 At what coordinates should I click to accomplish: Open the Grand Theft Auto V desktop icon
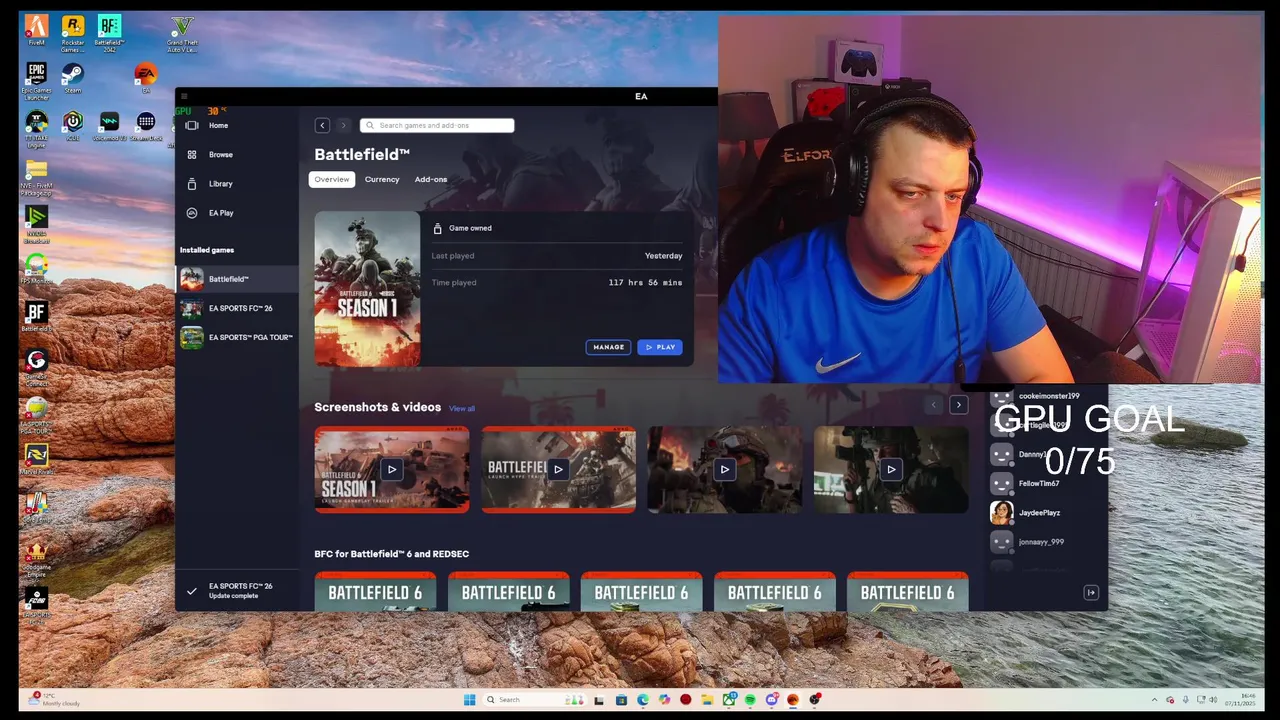[x=182, y=32]
